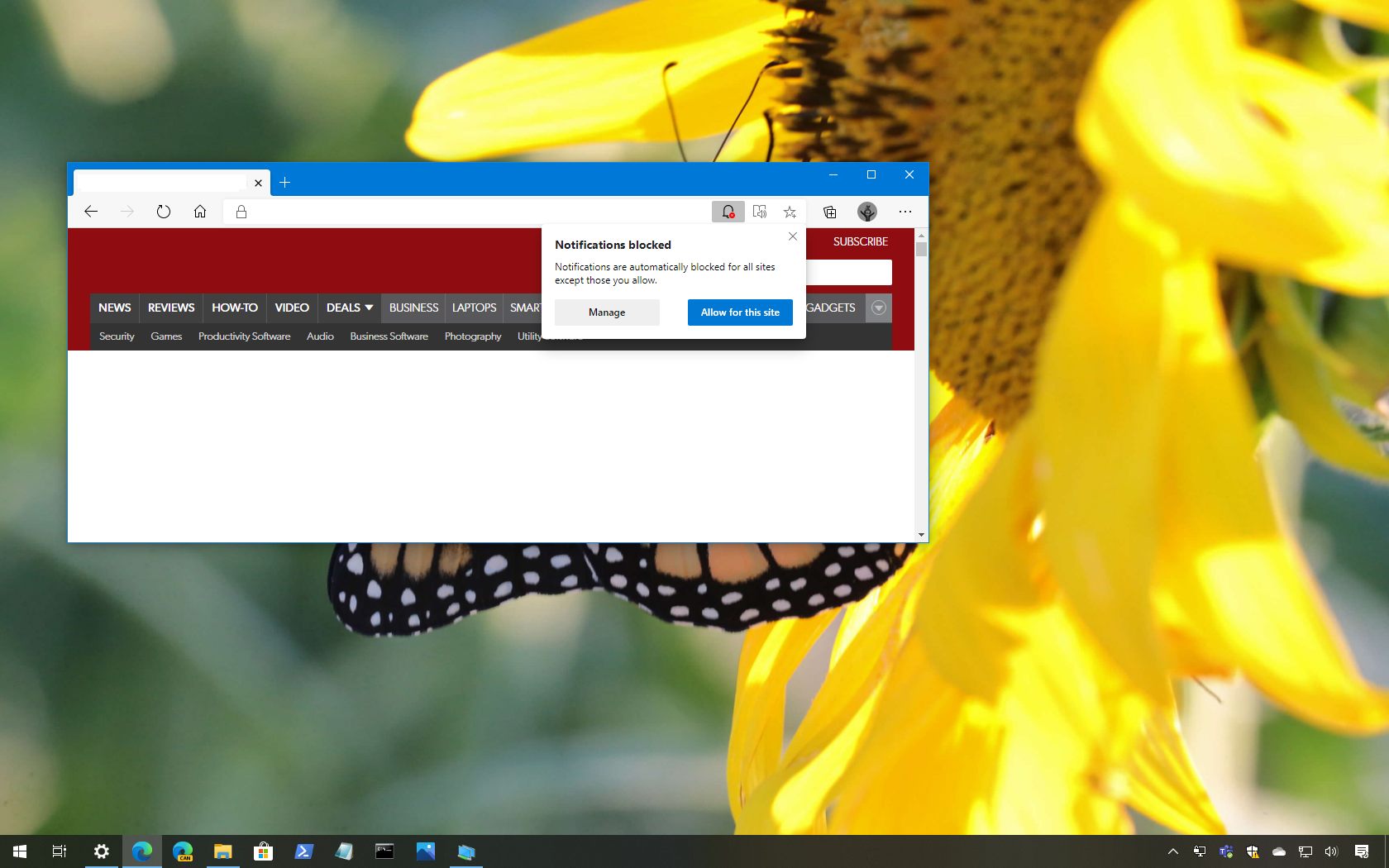Open Read aloud from the address bar
The width and height of the screenshot is (1389, 868).
(759, 212)
